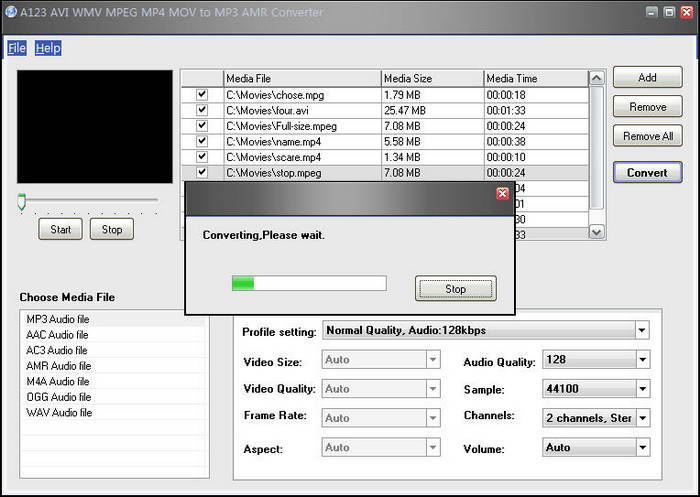Click the Add button

647,78
